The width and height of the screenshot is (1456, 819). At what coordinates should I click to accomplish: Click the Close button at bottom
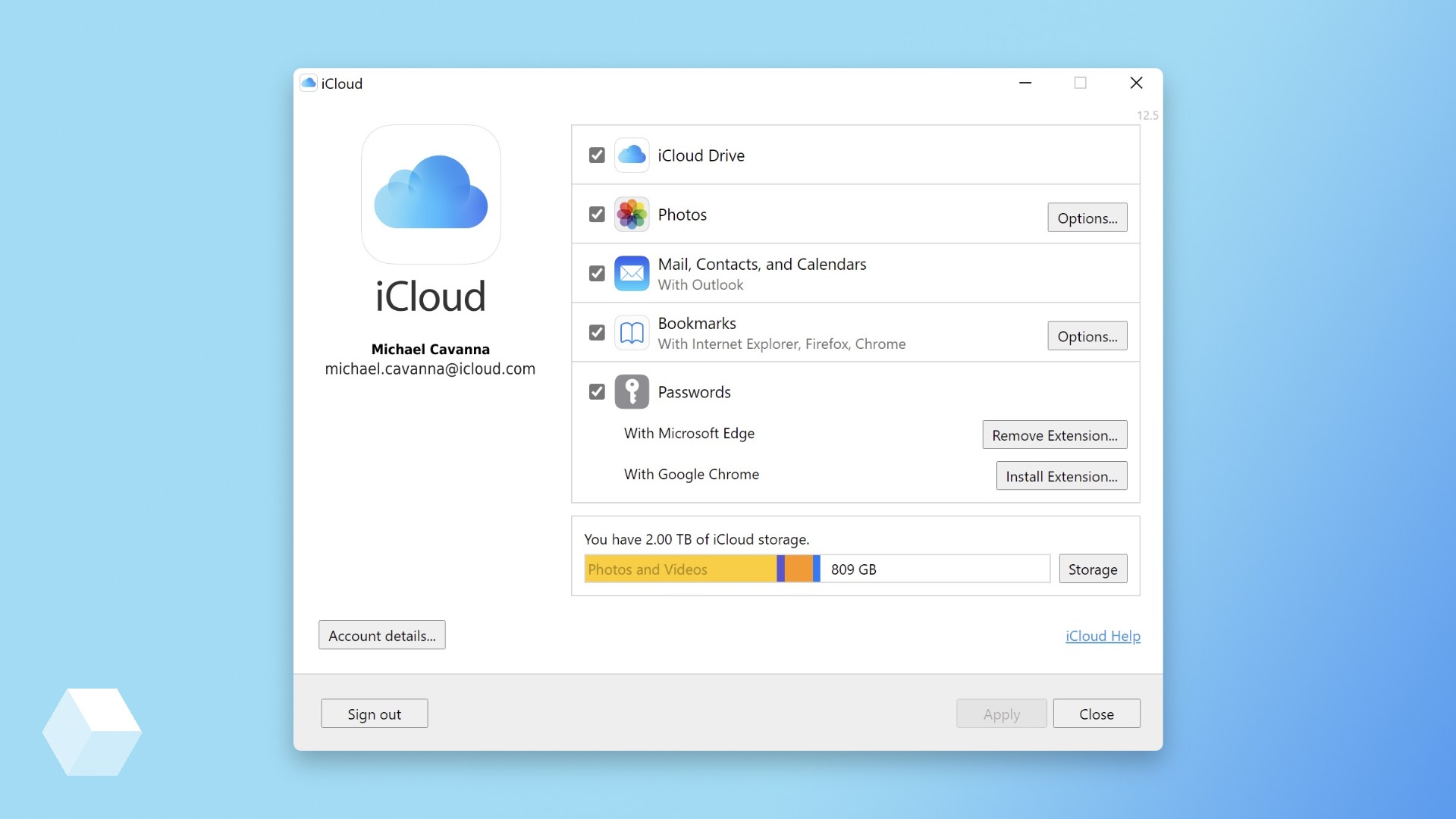click(x=1097, y=714)
